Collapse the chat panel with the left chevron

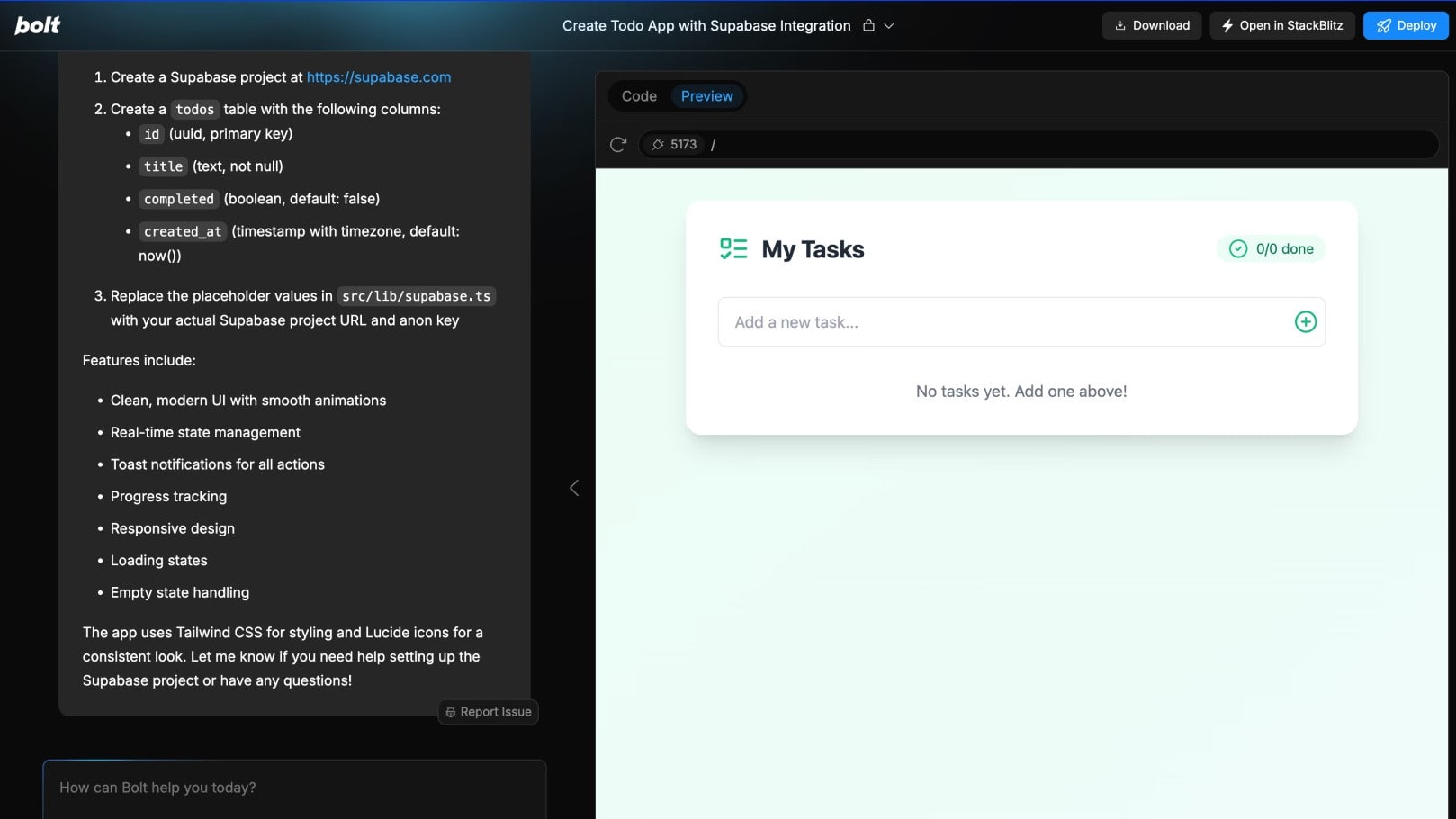click(574, 488)
